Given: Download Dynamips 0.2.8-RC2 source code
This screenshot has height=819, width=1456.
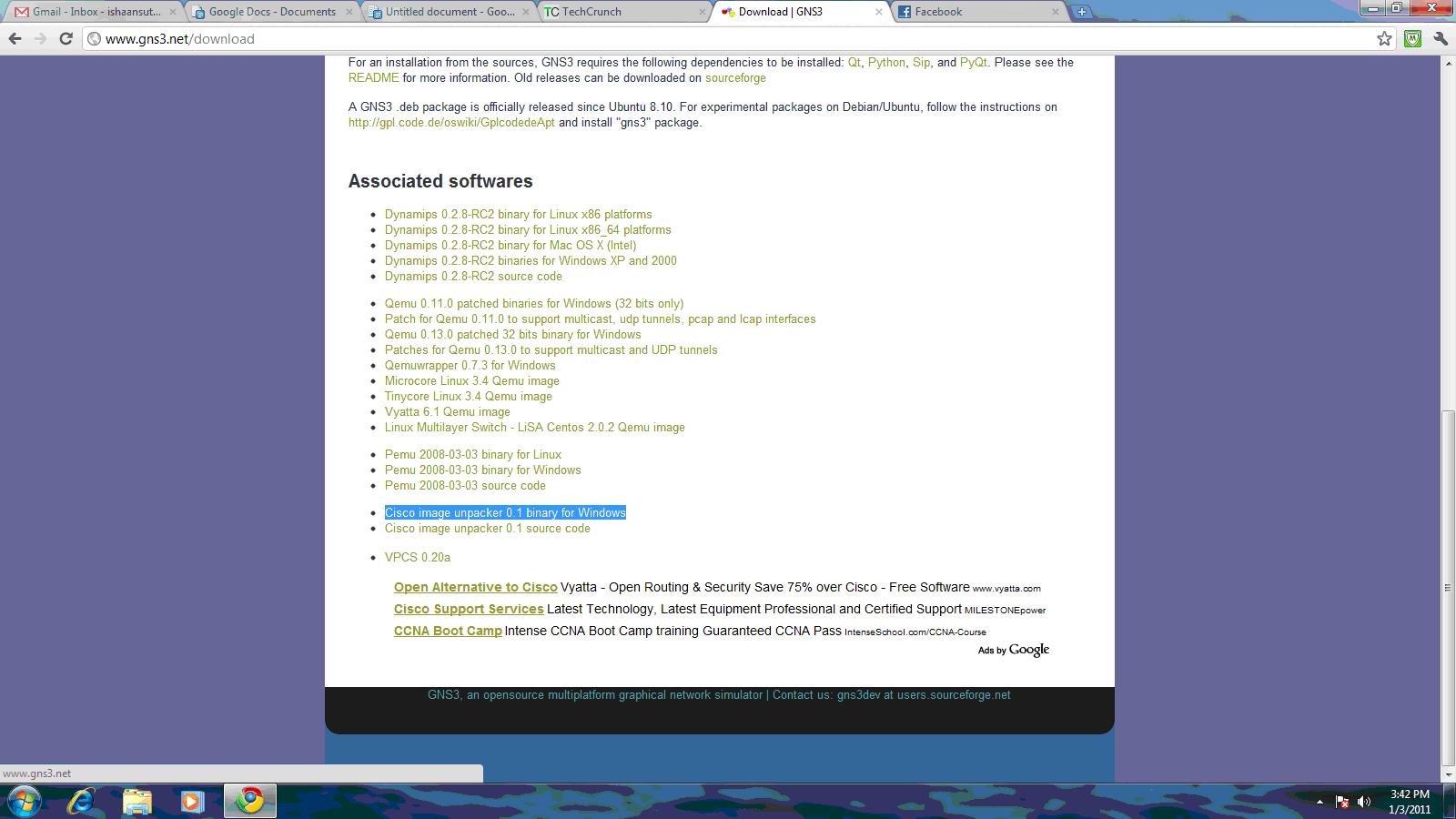Looking at the screenshot, I should pos(473,277).
